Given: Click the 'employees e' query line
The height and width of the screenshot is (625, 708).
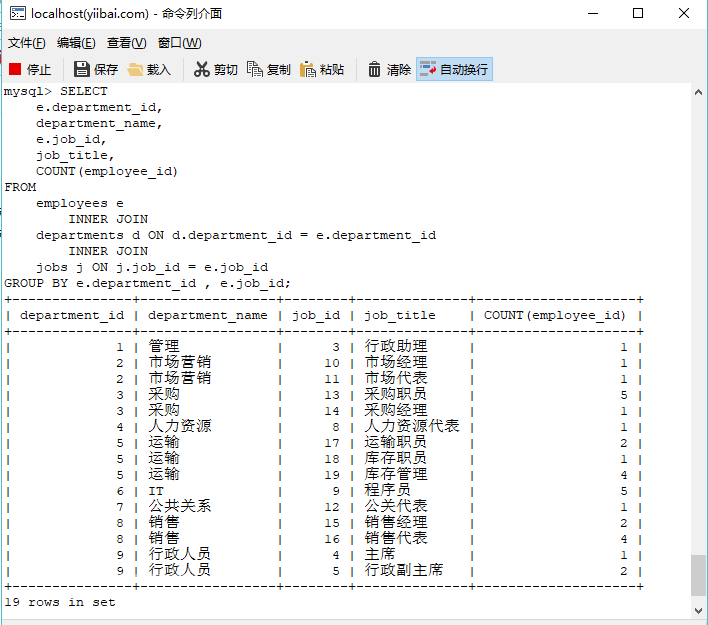Looking at the screenshot, I should 80,204.
